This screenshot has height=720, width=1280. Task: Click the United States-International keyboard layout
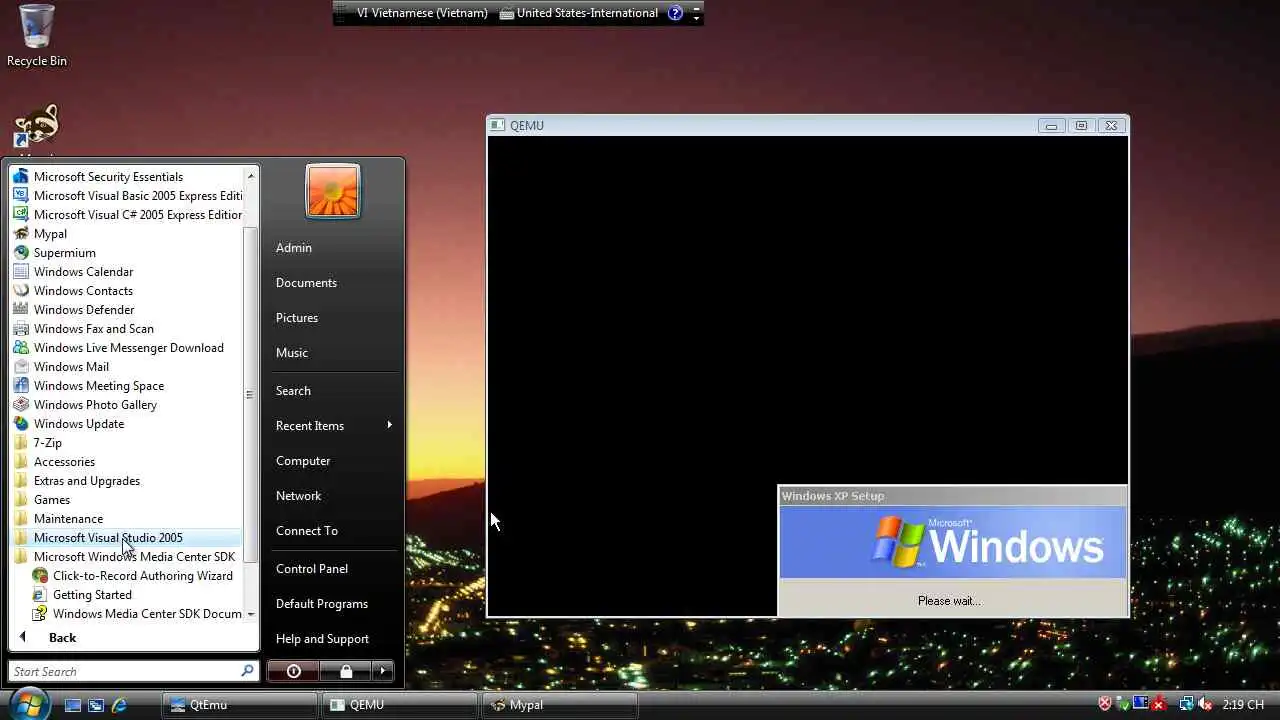tap(579, 13)
